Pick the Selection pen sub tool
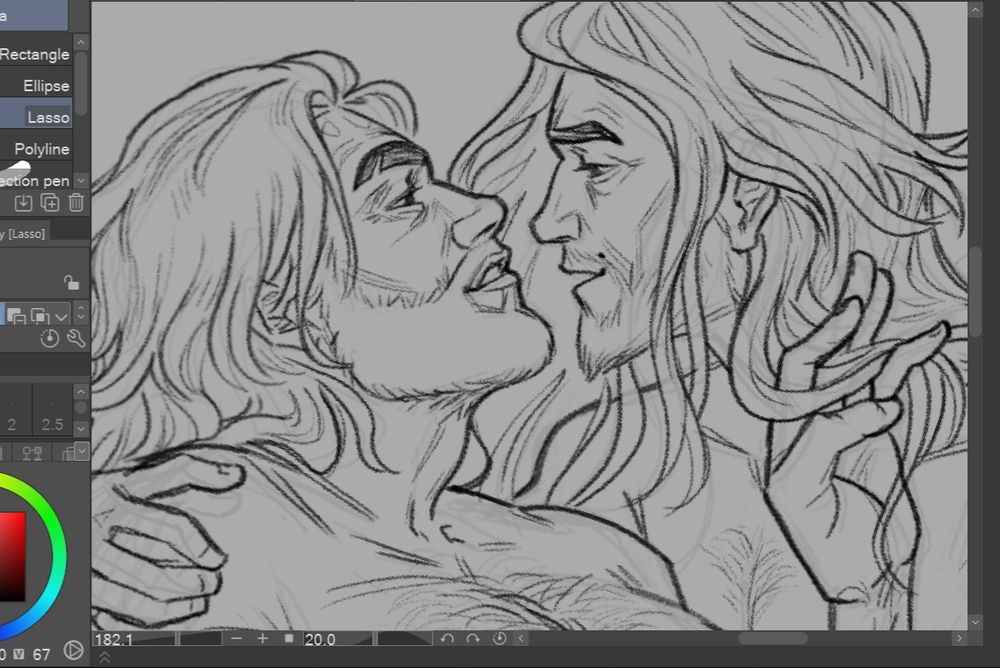1000x668 pixels. (x=36, y=180)
